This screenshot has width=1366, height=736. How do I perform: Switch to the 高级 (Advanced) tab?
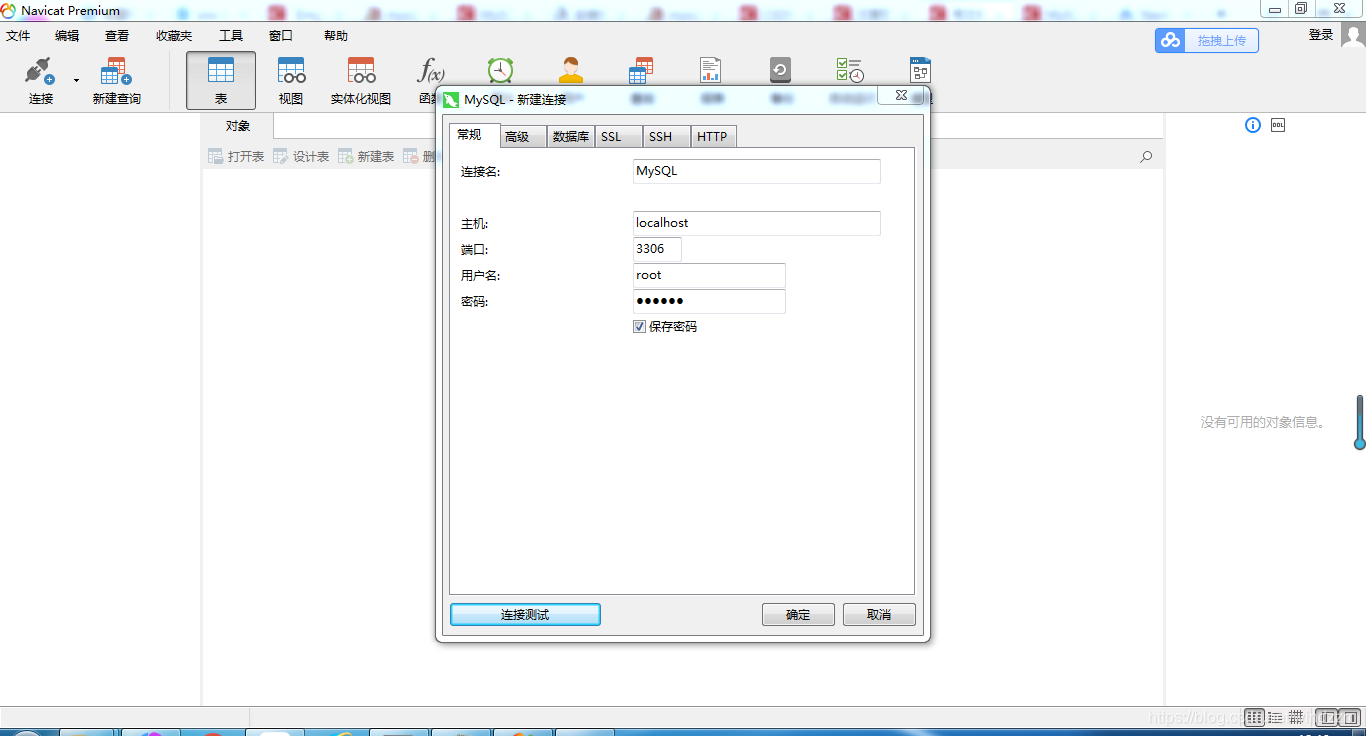(x=523, y=137)
